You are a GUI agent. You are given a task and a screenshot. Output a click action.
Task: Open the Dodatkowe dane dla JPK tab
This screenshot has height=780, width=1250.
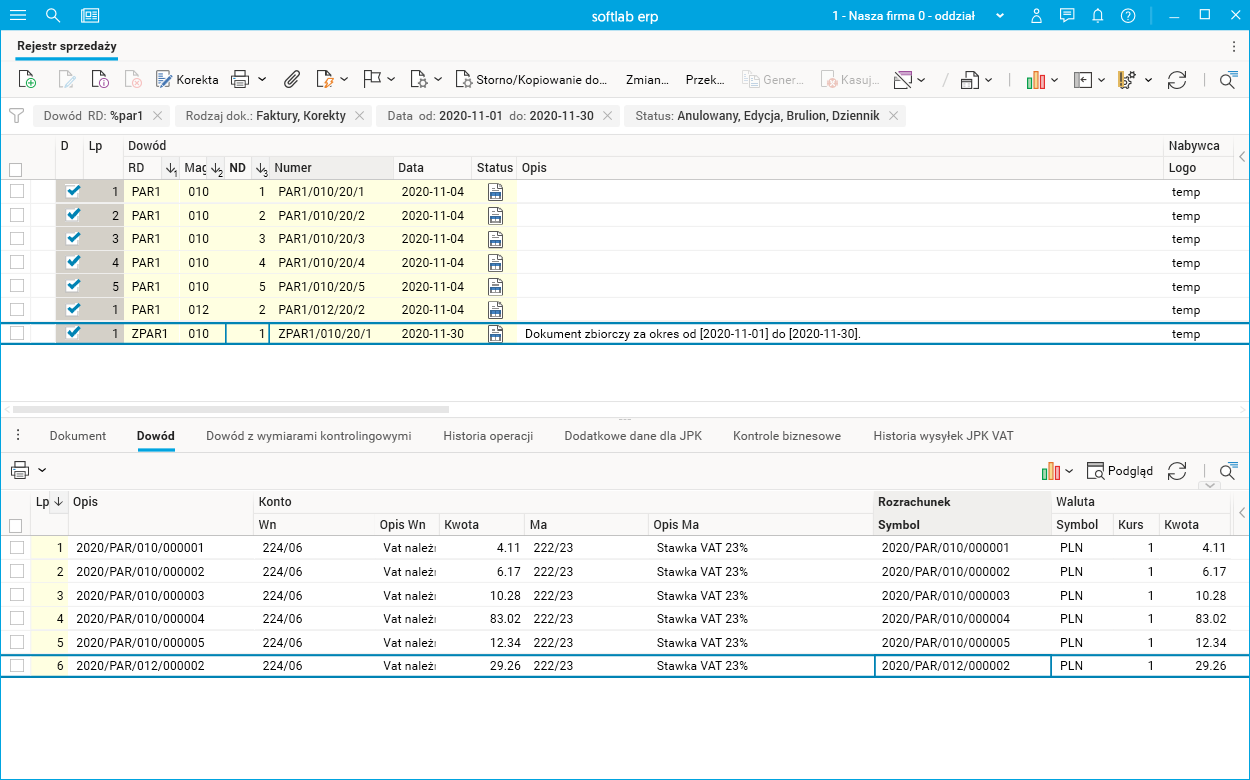(x=633, y=436)
